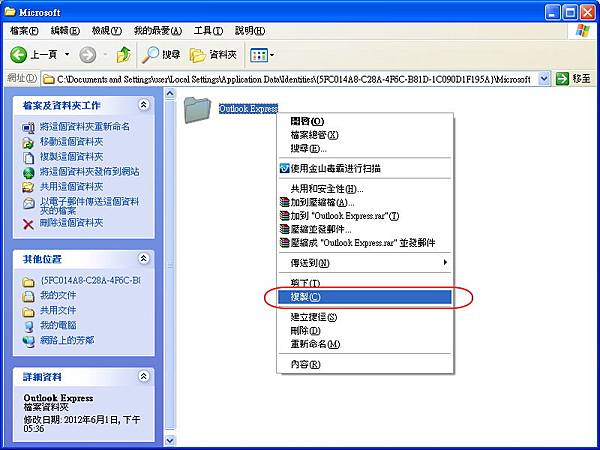Open the back button history dropdown arrow
The image size is (600, 450).
click(x=67, y=55)
